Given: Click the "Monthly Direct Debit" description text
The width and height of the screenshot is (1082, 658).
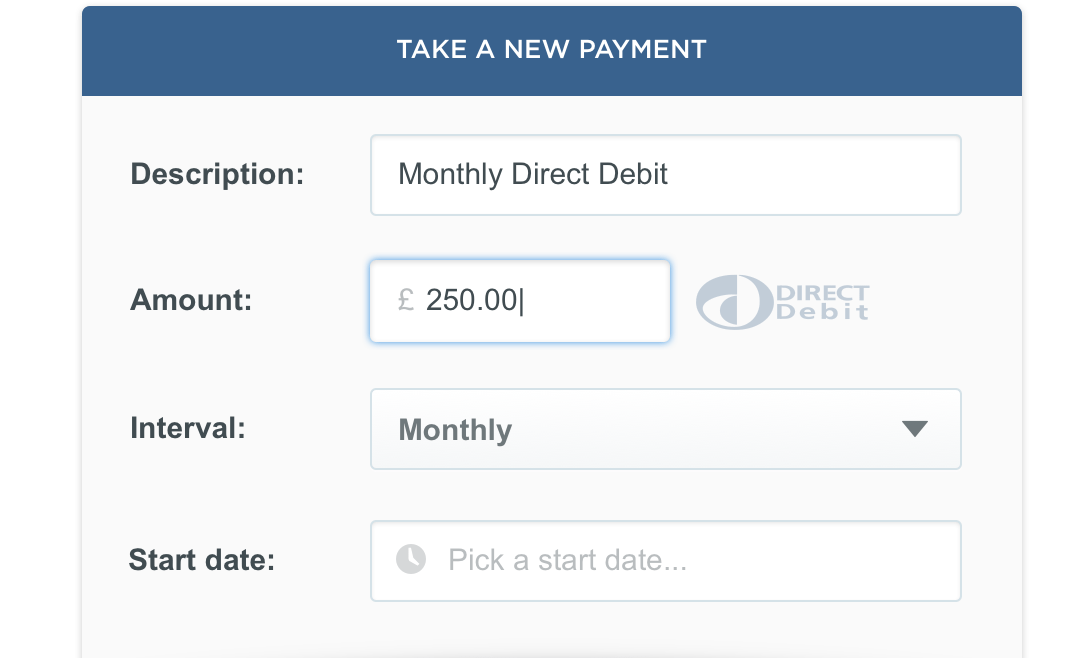Looking at the screenshot, I should 532,175.
